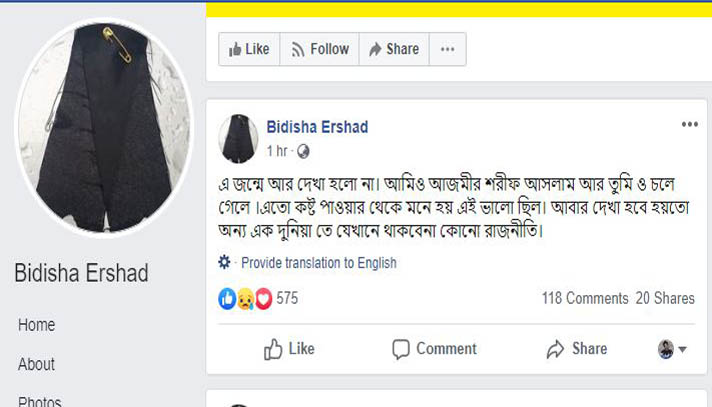
Task: View the thumbs-up Like reactions icon
Action: [x=227, y=299]
